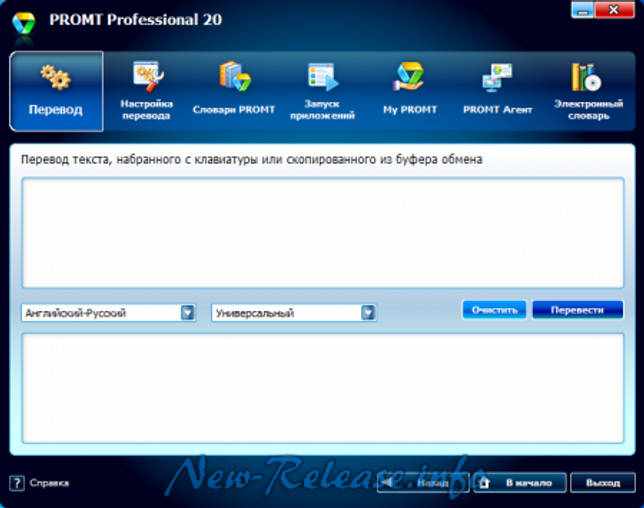The width and height of the screenshot is (644, 508).
Task: Click in the upper source text box
Action: tap(323, 232)
